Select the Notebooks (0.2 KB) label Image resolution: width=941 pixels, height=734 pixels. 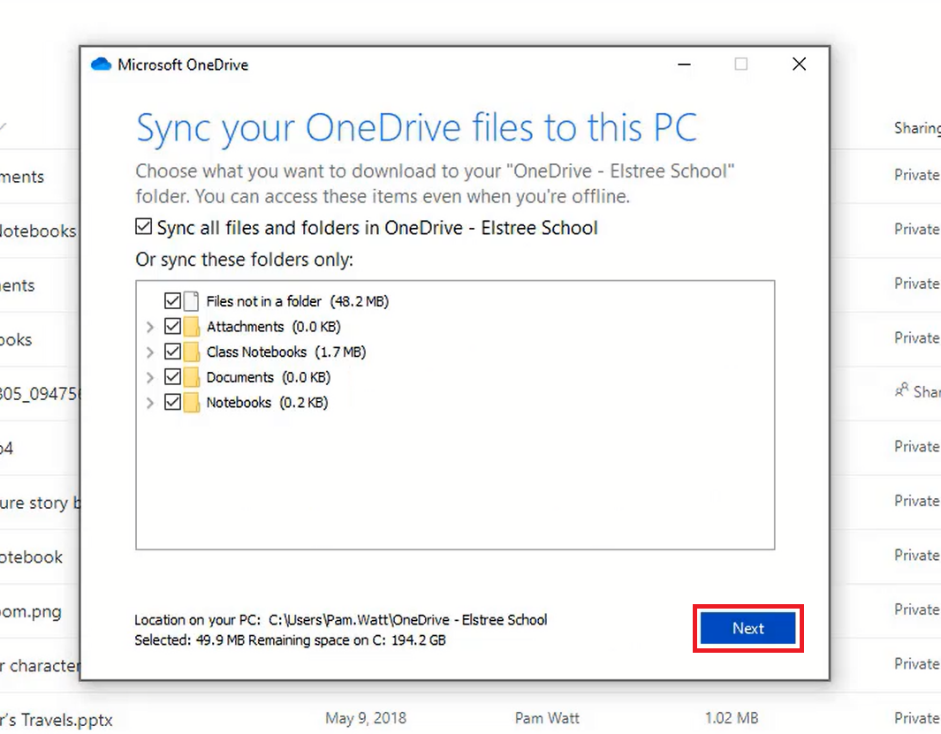tap(267, 402)
